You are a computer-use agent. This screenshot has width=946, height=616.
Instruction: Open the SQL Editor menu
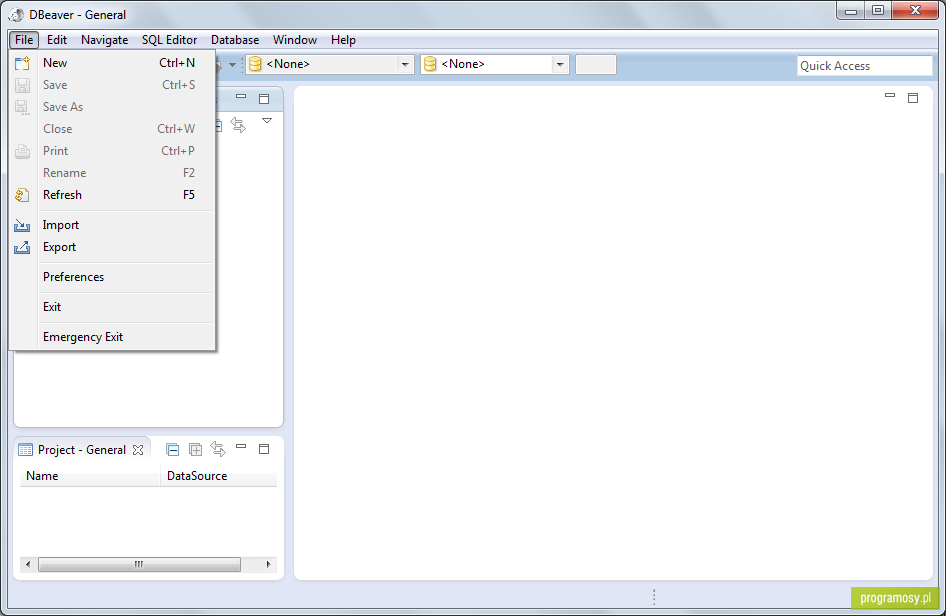[x=170, y=40]
